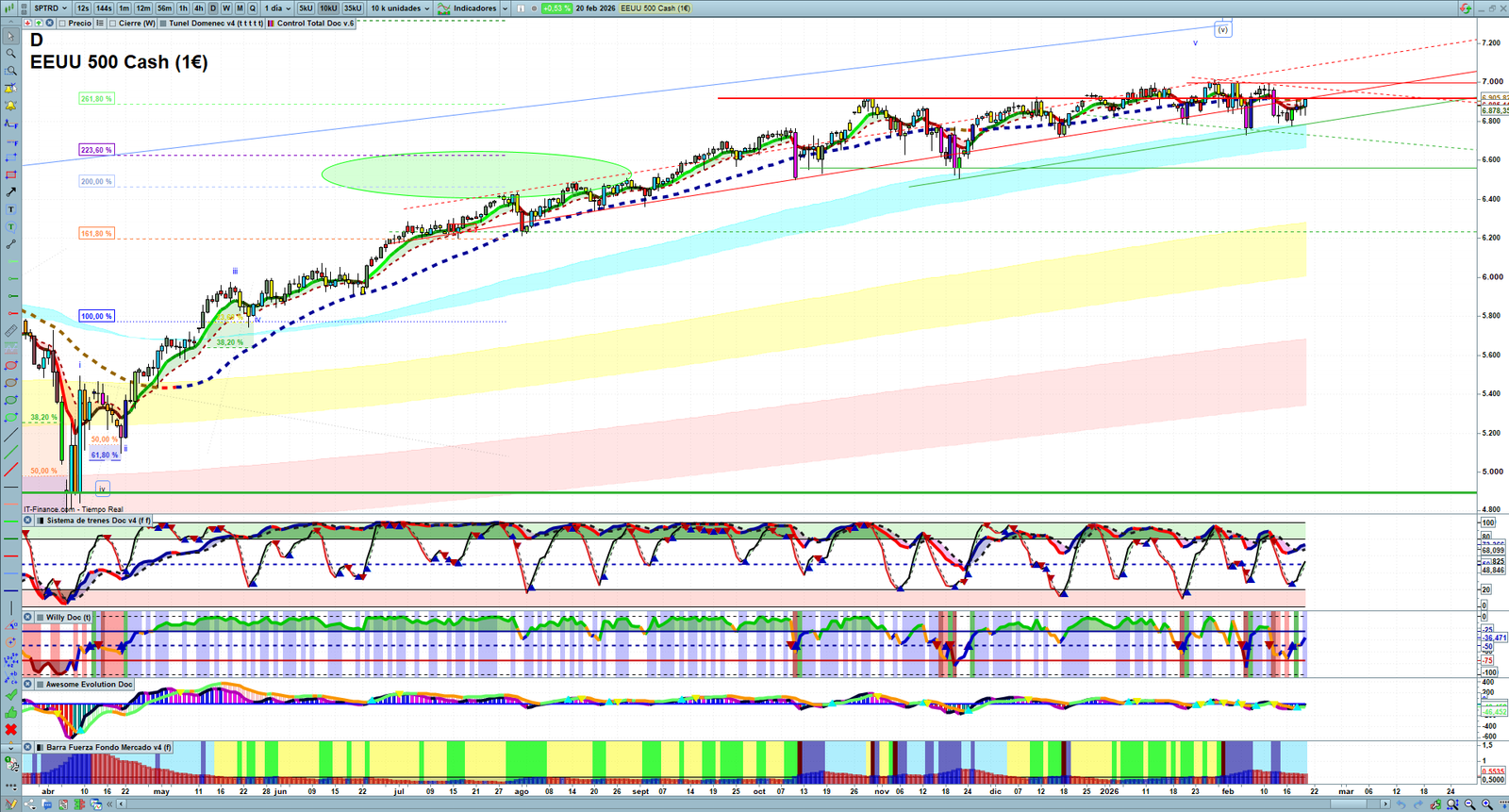The width and height of the screenshot is (1509, 812).
Task: Open the '1 día' period dropdown
Action: (x=276, y=8)
